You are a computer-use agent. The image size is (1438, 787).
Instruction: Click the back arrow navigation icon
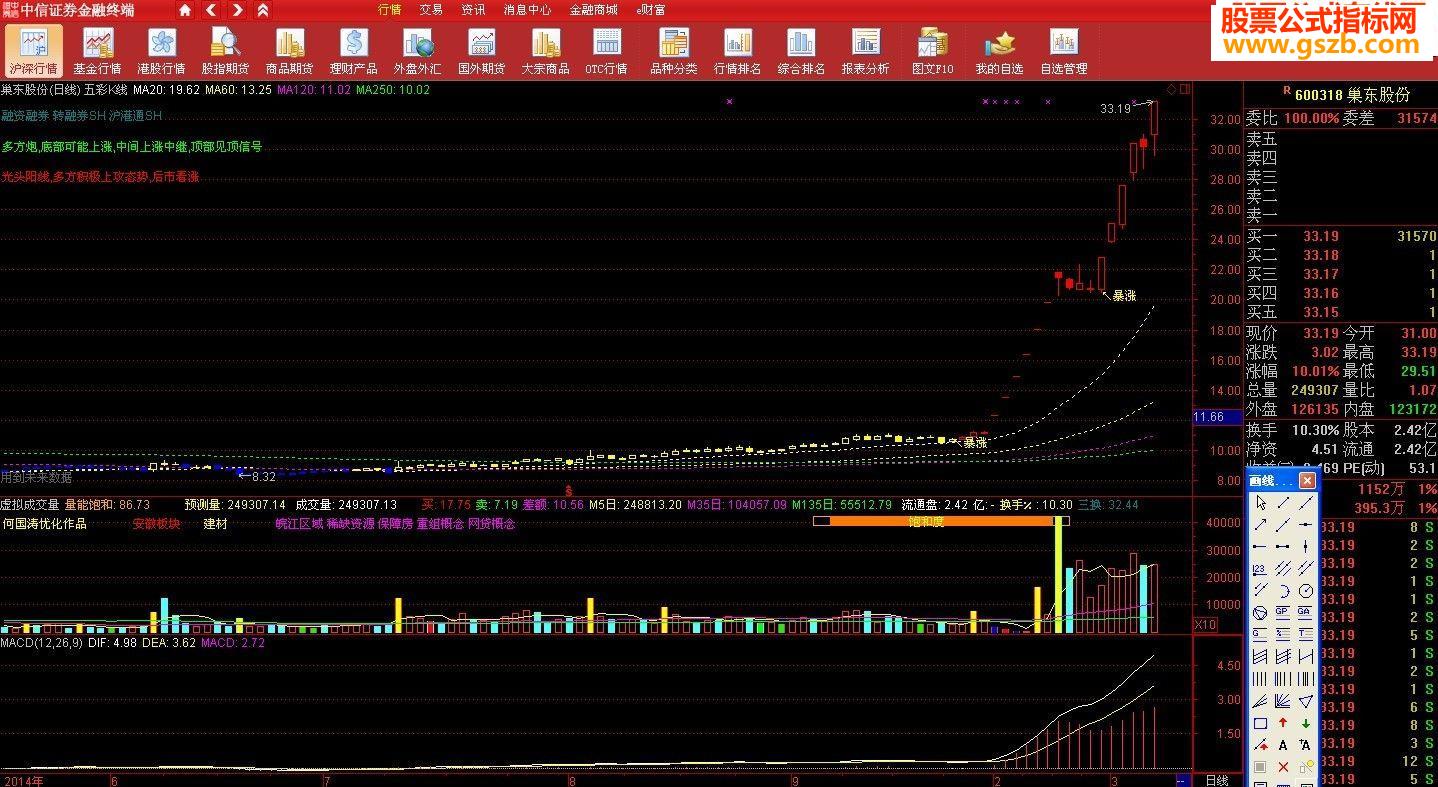(x=211, y=10)
